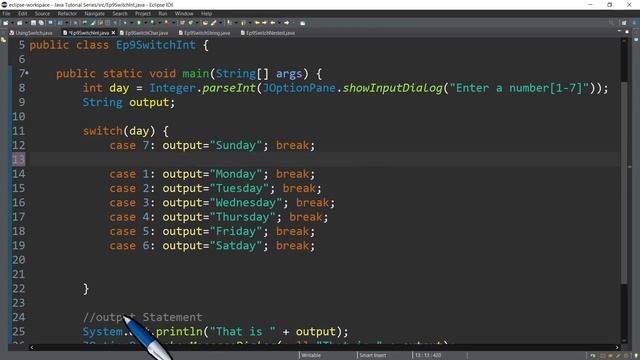The image size is (640, 360).
Task: Open the Project menu
Action: tap(143, 13)
